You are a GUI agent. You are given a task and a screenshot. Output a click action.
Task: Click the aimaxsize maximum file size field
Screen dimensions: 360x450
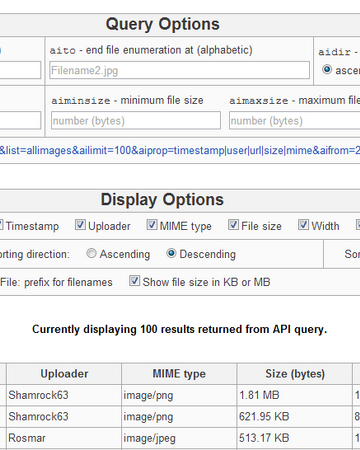[295, 120]
